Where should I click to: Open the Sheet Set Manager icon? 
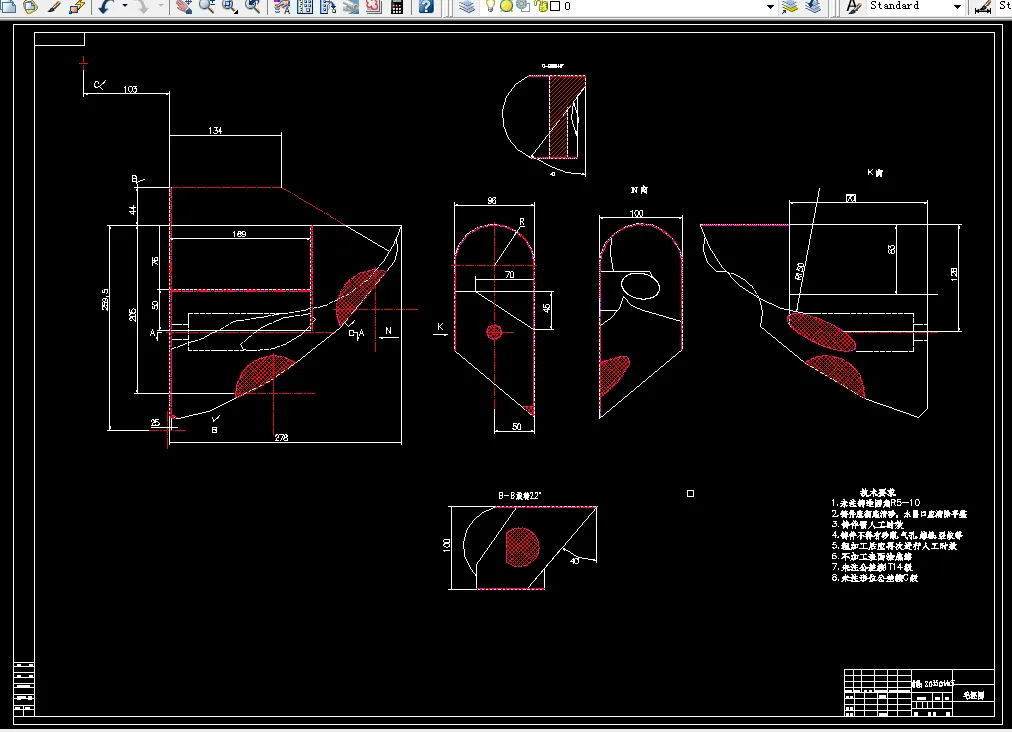[x=350, y=6]
